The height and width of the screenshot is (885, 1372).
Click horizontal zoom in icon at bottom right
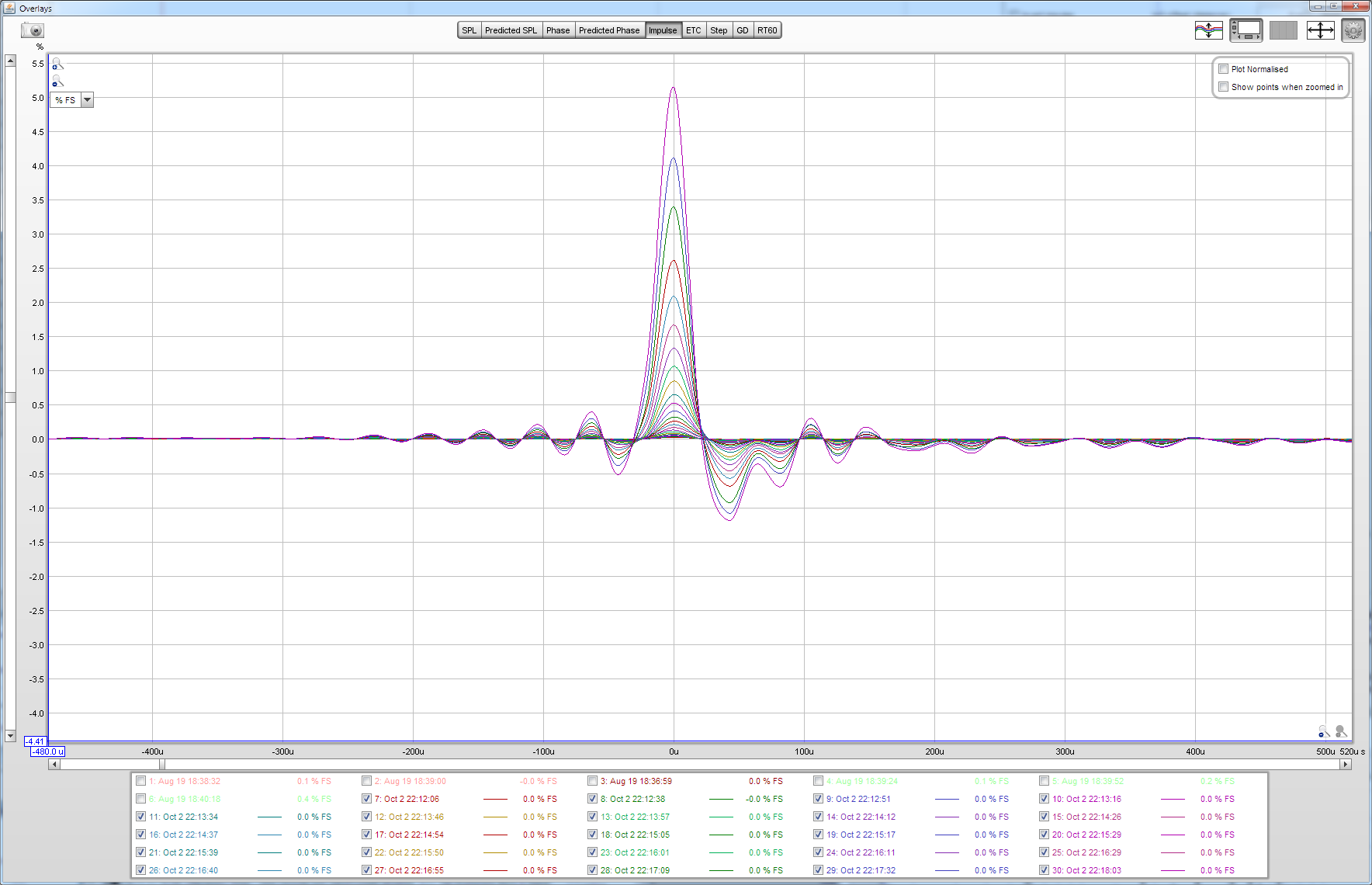[x=1341, y=731]
